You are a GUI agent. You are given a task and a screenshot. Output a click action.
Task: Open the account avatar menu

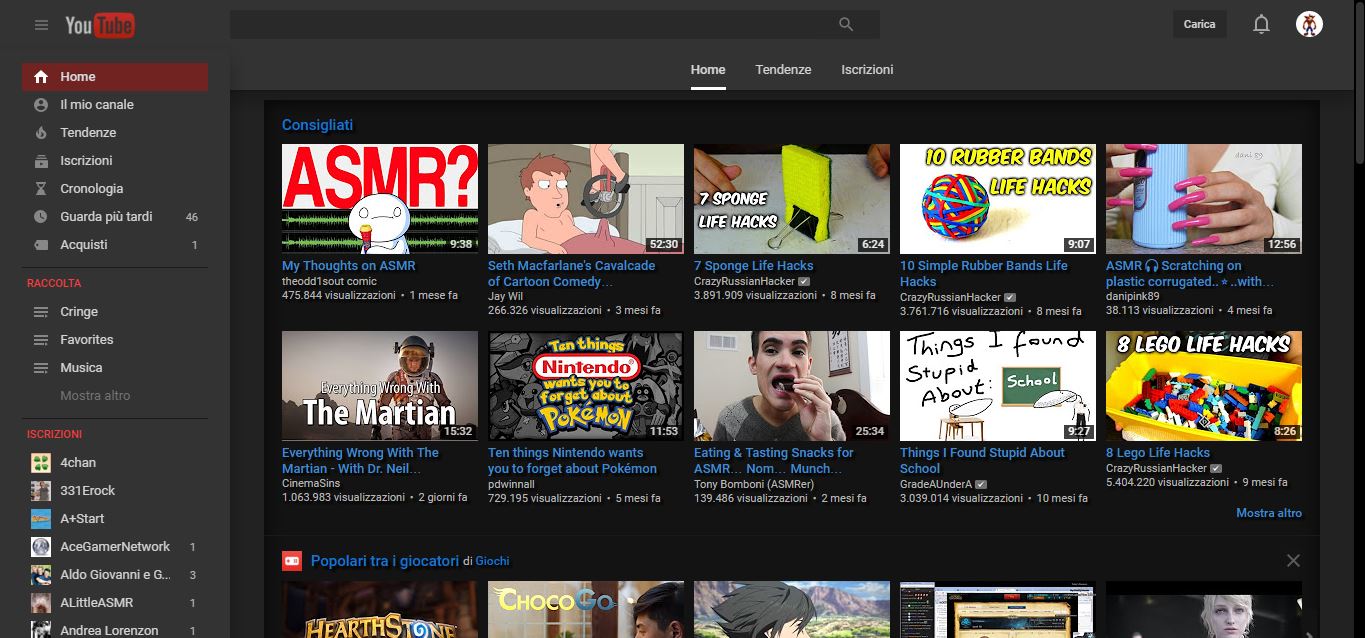click(x=1309, y=25)
